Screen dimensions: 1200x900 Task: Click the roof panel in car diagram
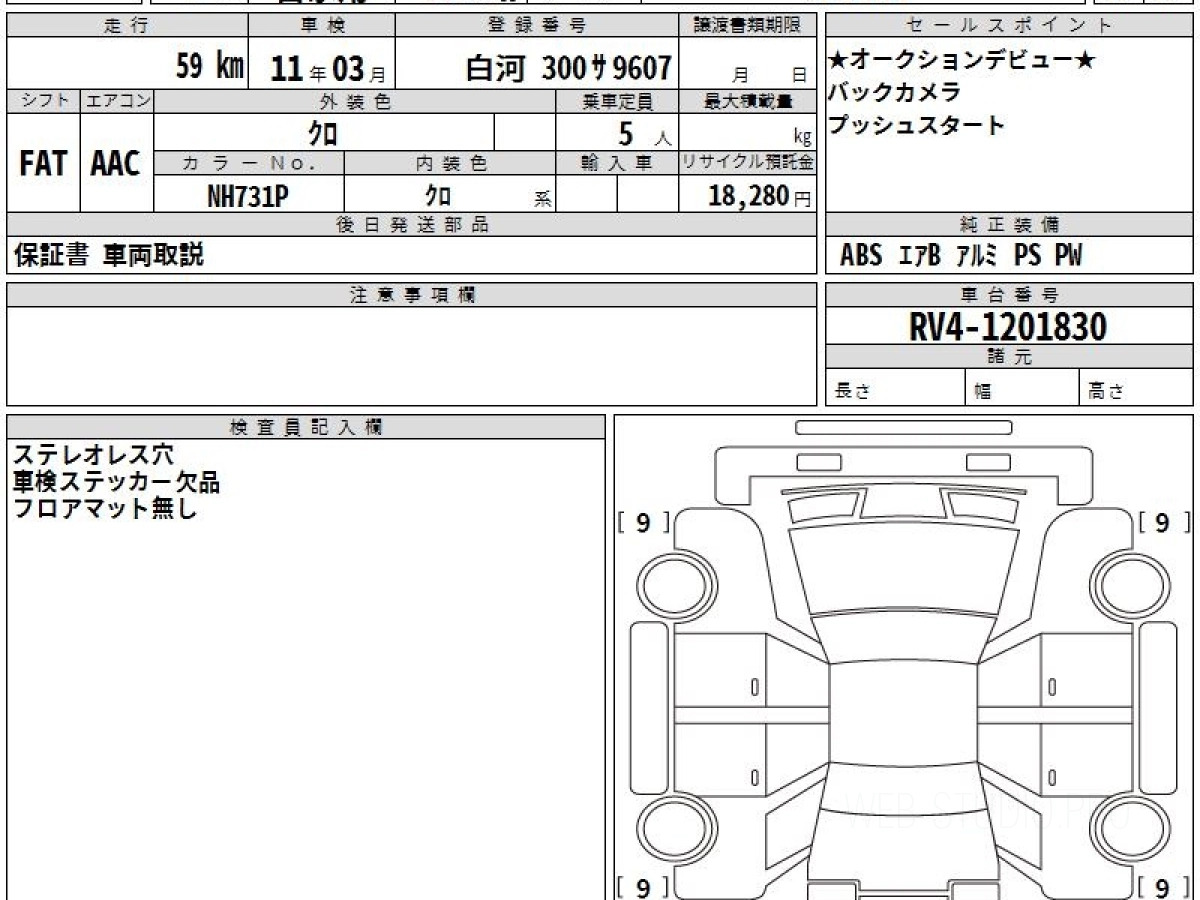(x=897, y=718)
